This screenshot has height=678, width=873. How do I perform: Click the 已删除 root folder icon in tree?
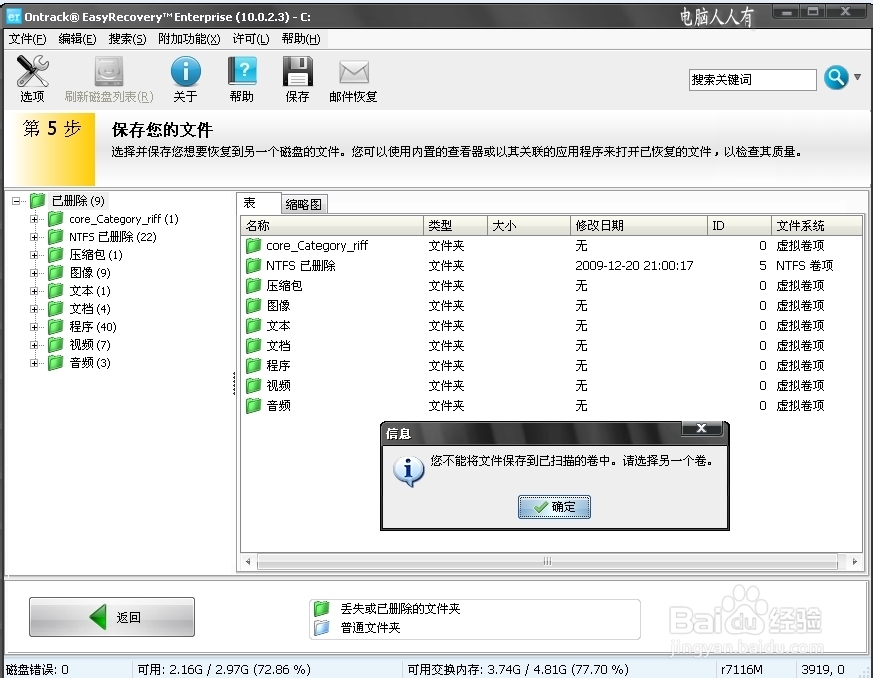(x=37, y=200)
